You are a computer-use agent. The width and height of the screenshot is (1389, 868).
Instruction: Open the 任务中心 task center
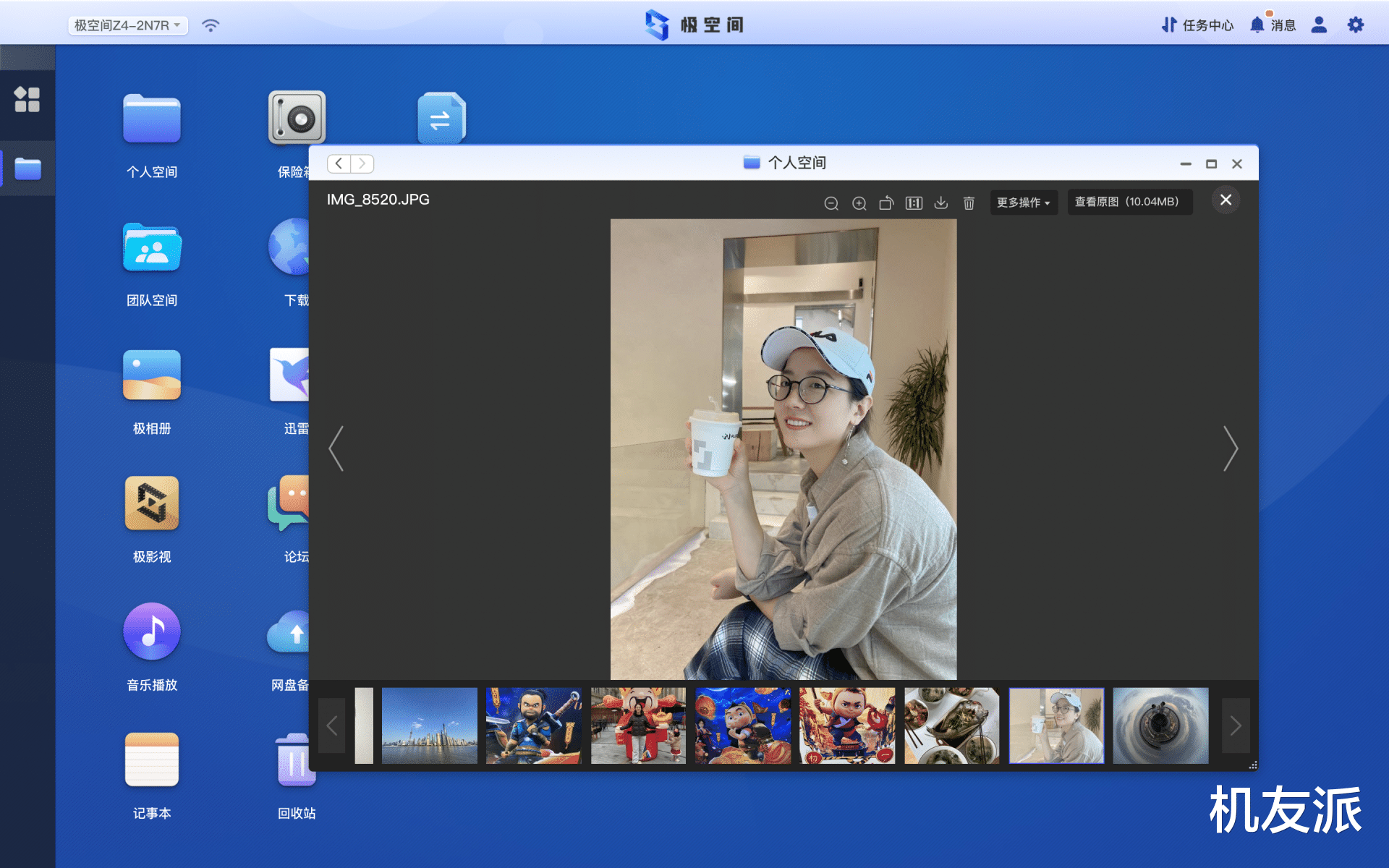pos(1197,25)
